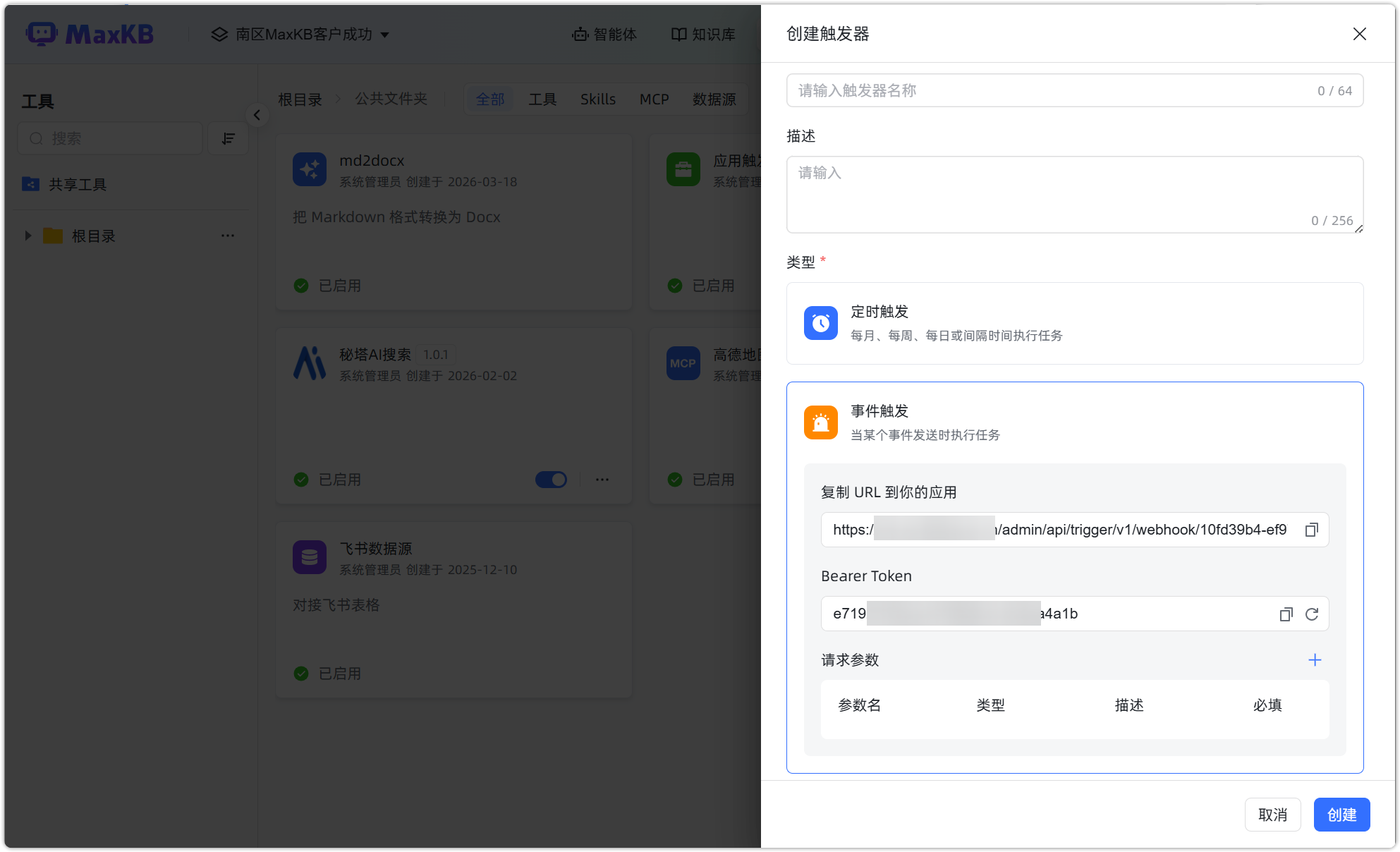Click the 飞书数据源 database icon
The height and width of the screenshot is (852, 1400).
point(310,557)
